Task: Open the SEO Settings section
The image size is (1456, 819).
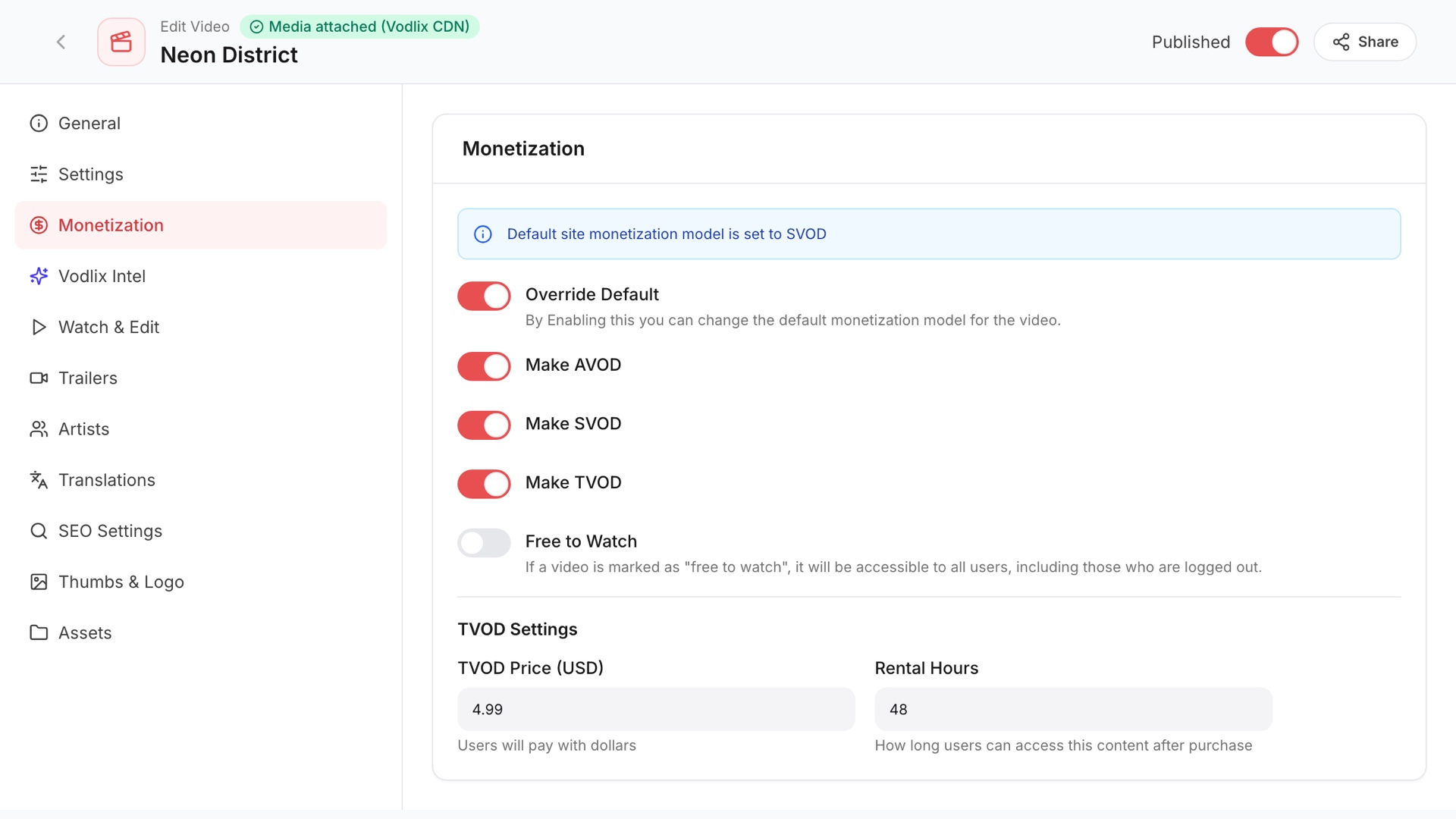Action: [201, 531]
